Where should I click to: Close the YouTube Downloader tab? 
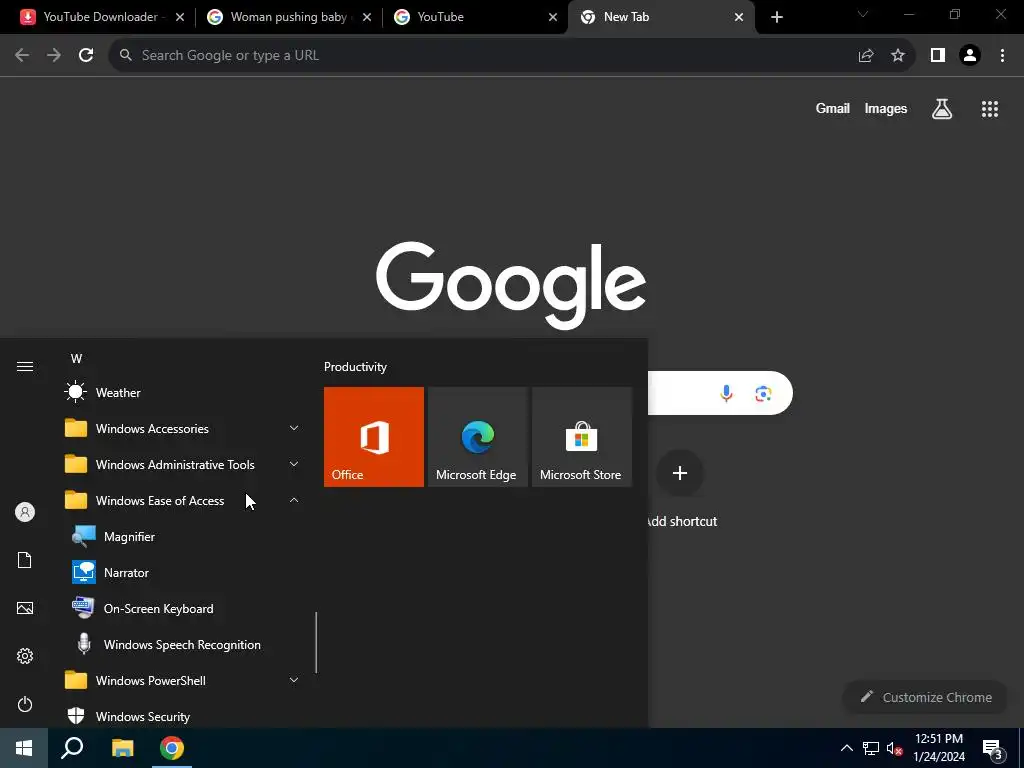180,17
